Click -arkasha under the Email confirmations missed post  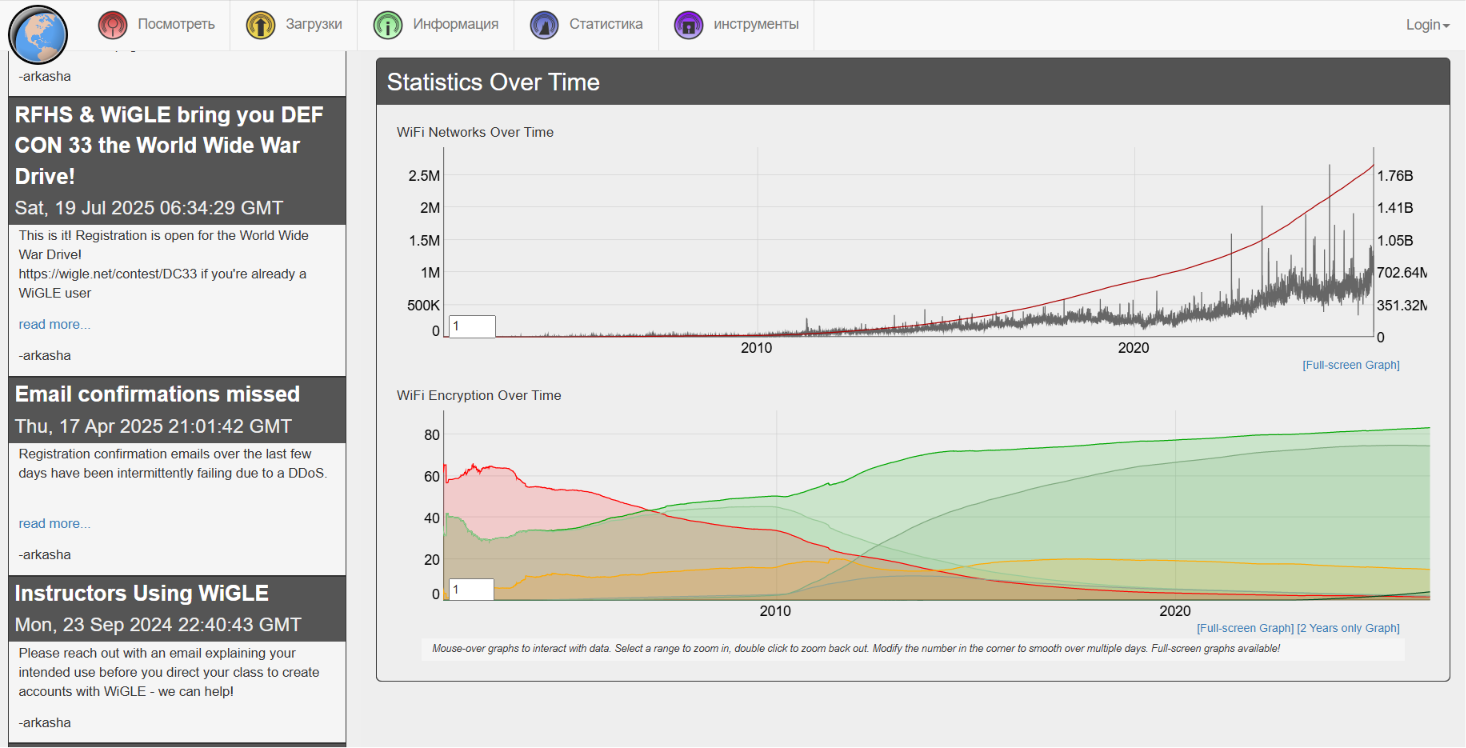[x=45, y=555]
